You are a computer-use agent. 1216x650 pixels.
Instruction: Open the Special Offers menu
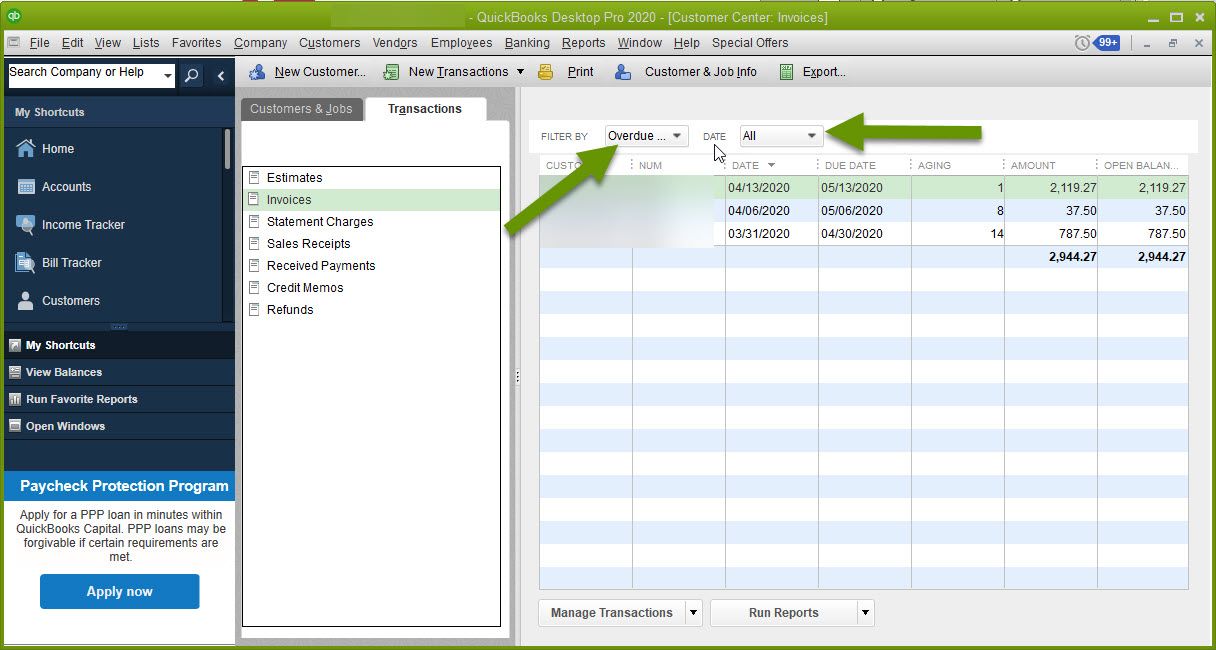point(750,43)
